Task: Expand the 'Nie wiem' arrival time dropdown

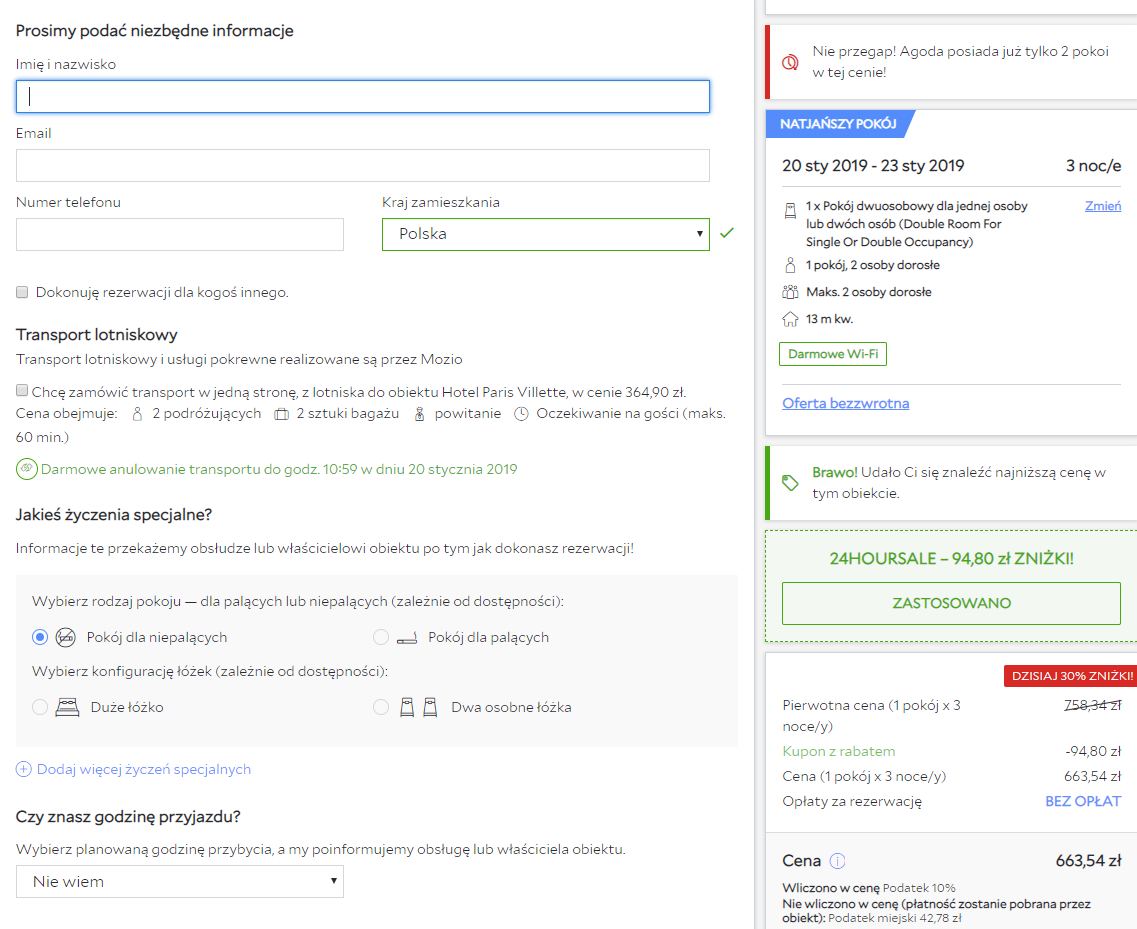Action: coord(180,881)
